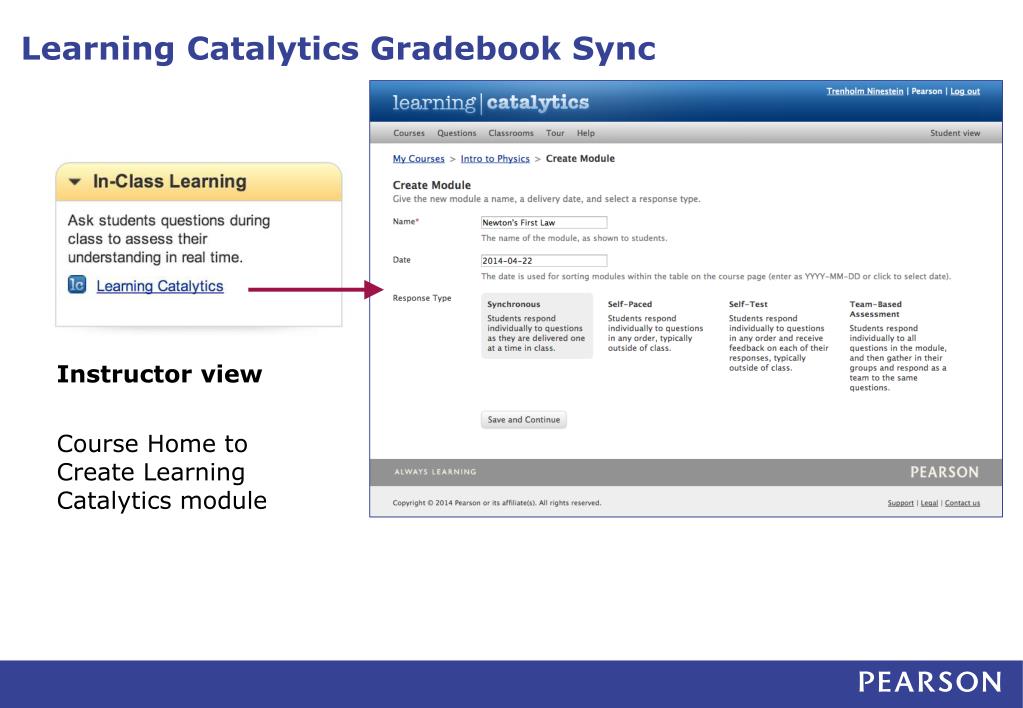Open the Support footer link

[900, 503]
